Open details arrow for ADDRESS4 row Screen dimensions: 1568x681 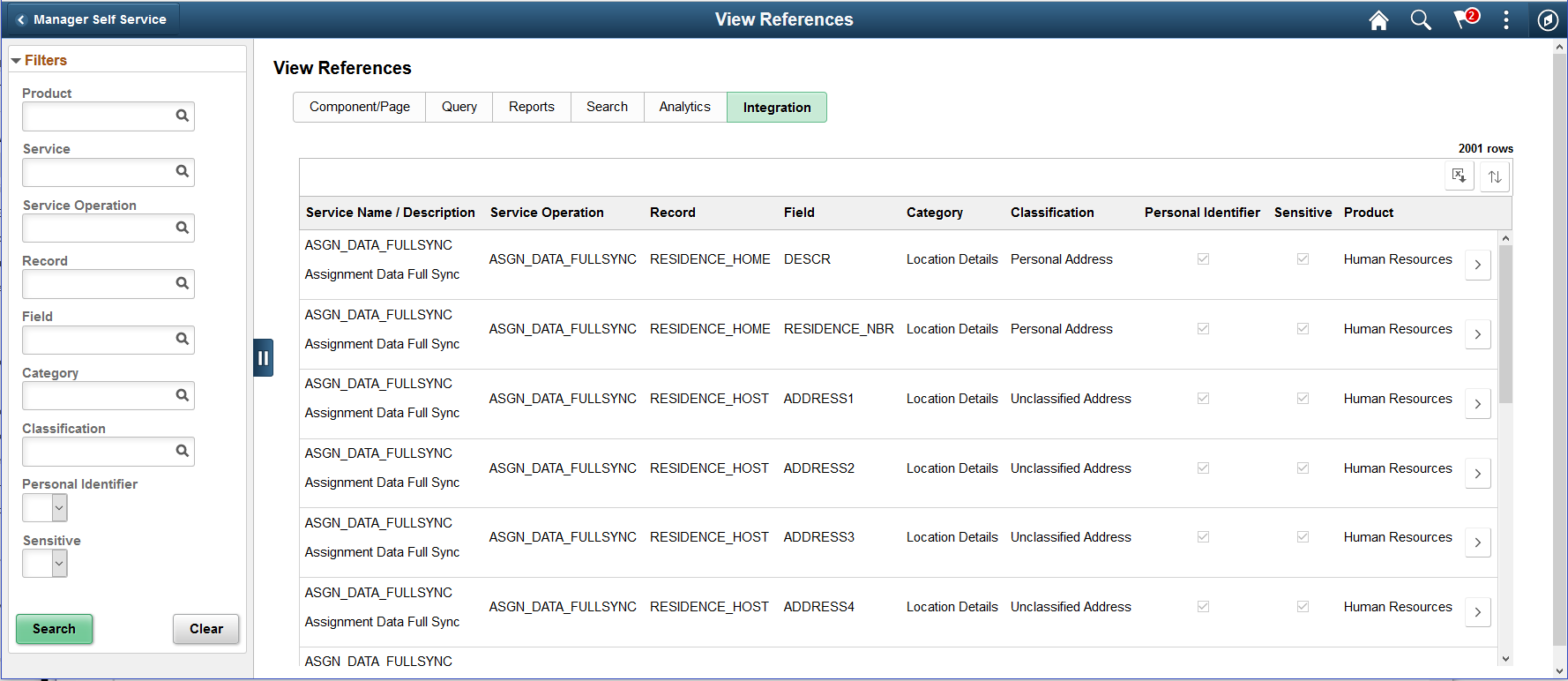pyautogui.click(x=1478, y=612)
